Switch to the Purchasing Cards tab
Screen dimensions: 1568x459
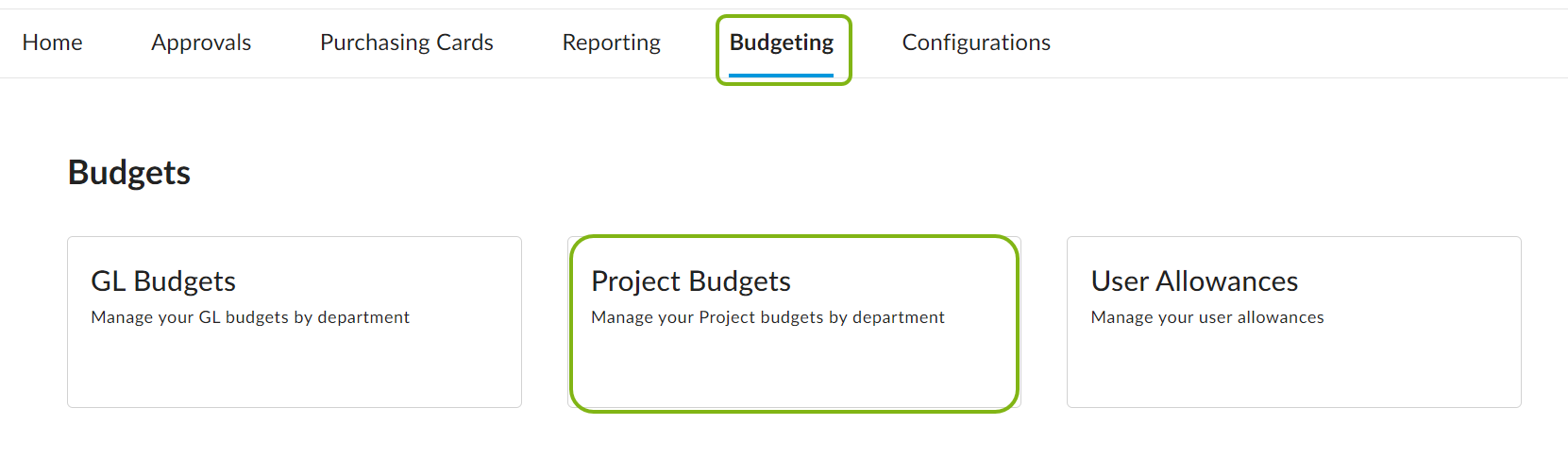coord(406,42)
